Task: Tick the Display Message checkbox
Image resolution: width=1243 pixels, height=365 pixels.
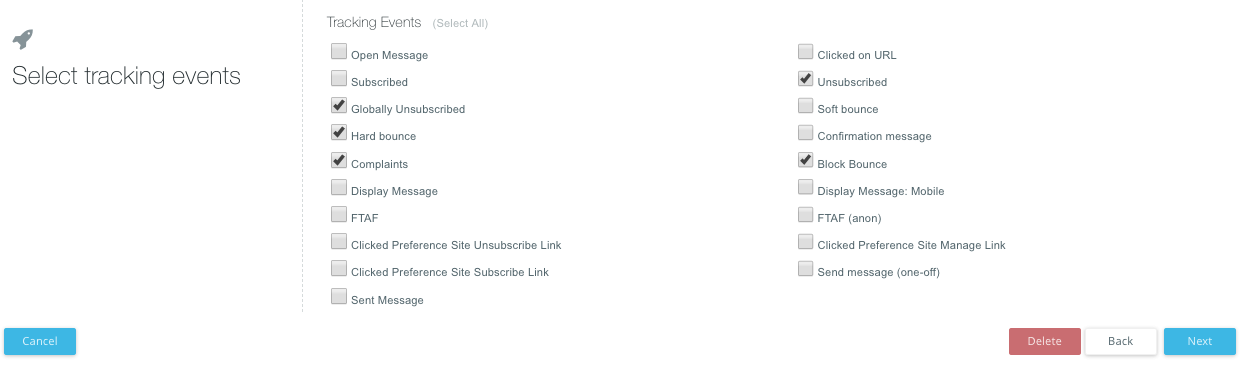Action: click(x=339, y=188)
